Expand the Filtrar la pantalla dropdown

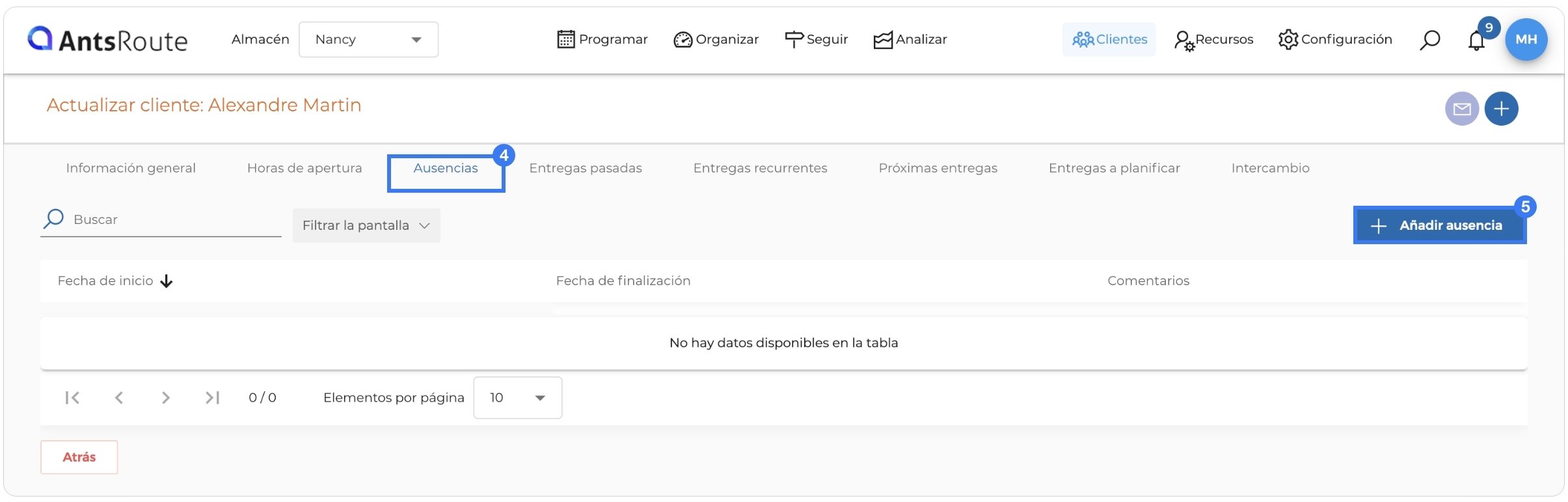tap(366, 225)
